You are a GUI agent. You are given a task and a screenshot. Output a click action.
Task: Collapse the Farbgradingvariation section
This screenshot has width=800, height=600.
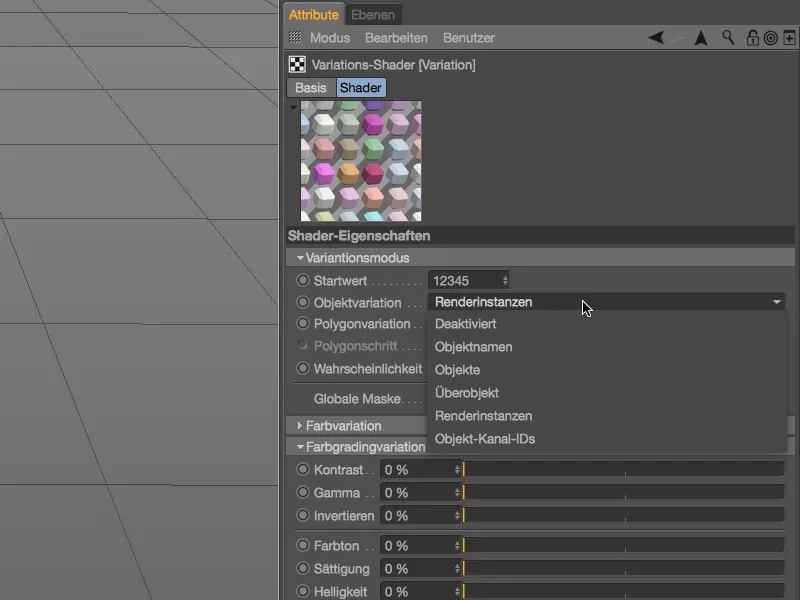click(x=300, y=447)
